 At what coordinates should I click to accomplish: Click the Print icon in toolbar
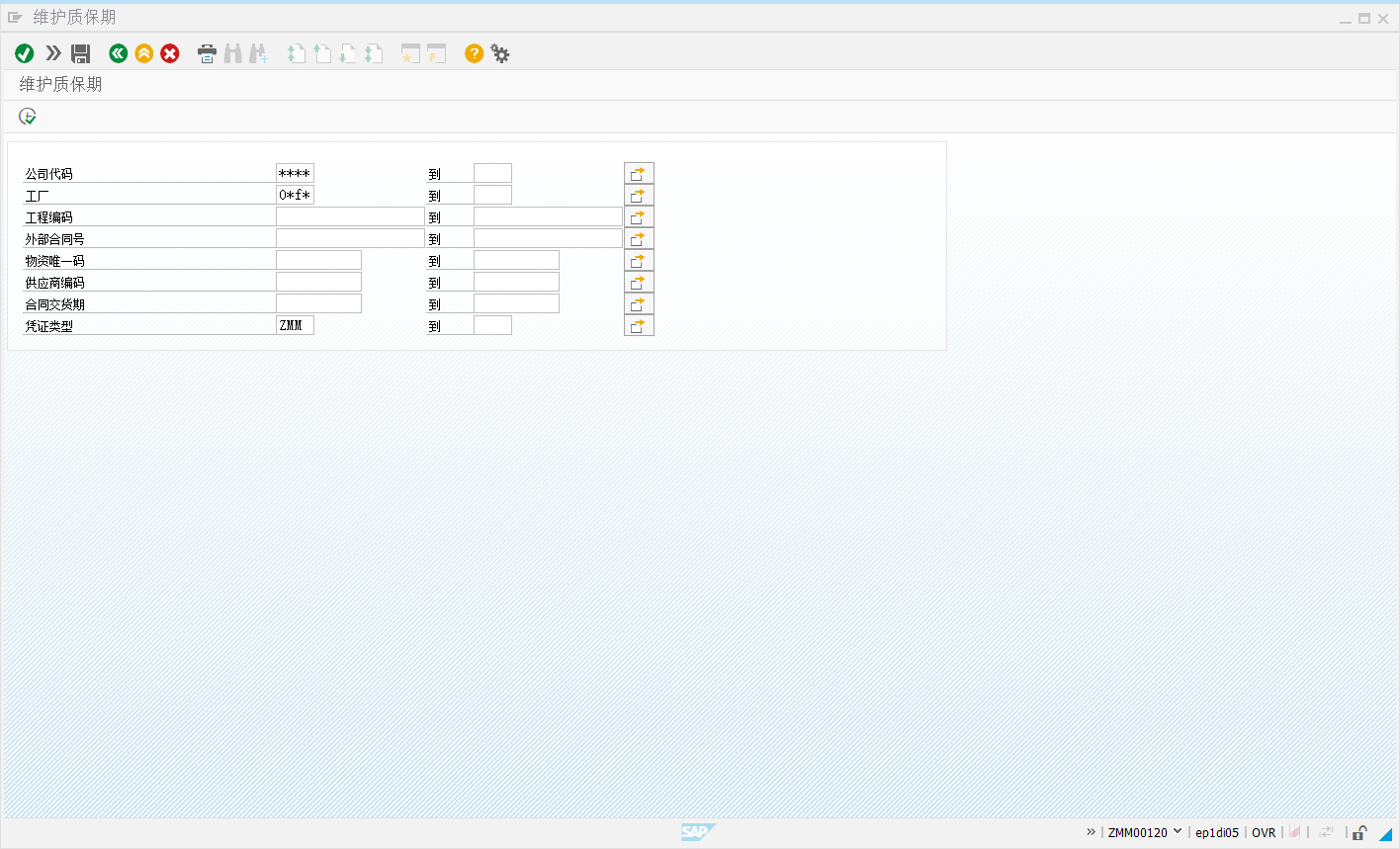[207, 53]
